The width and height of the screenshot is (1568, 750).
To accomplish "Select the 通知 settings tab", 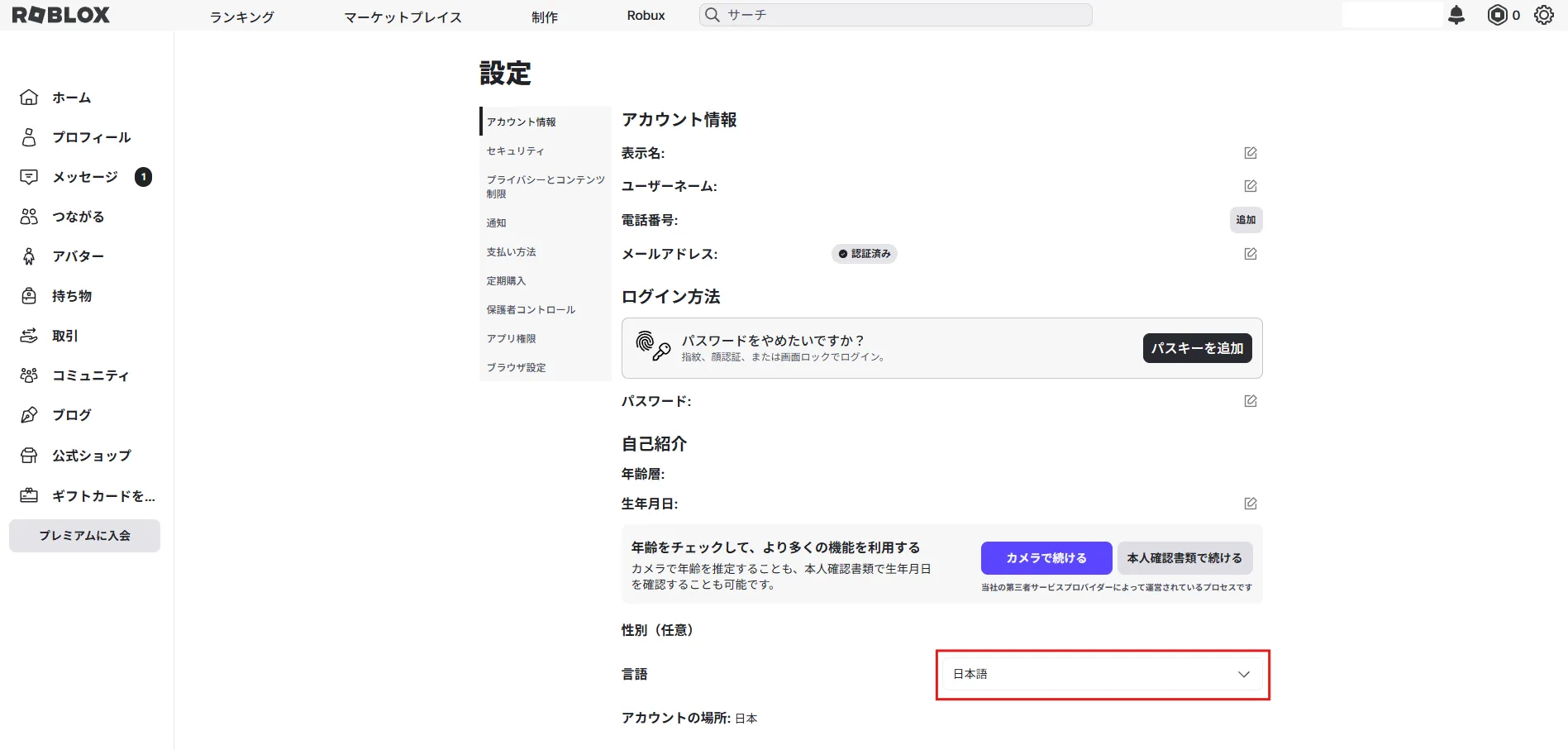I will [x=546, y=223].
